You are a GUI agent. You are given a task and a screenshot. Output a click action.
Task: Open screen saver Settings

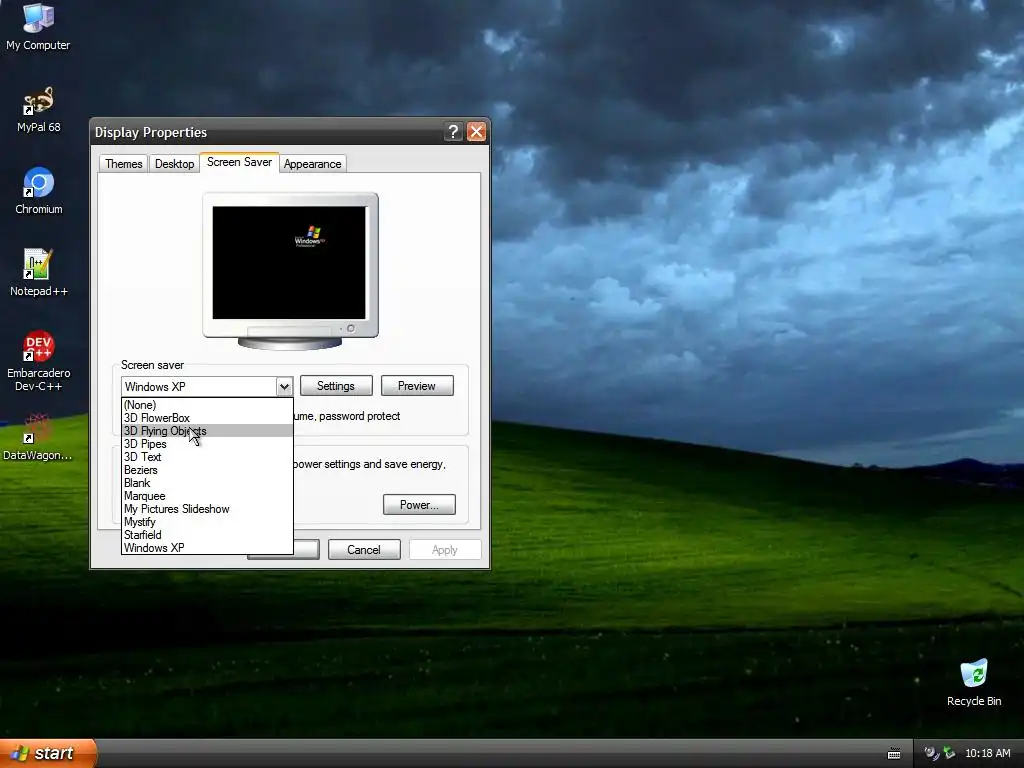(x=336, y=386)
